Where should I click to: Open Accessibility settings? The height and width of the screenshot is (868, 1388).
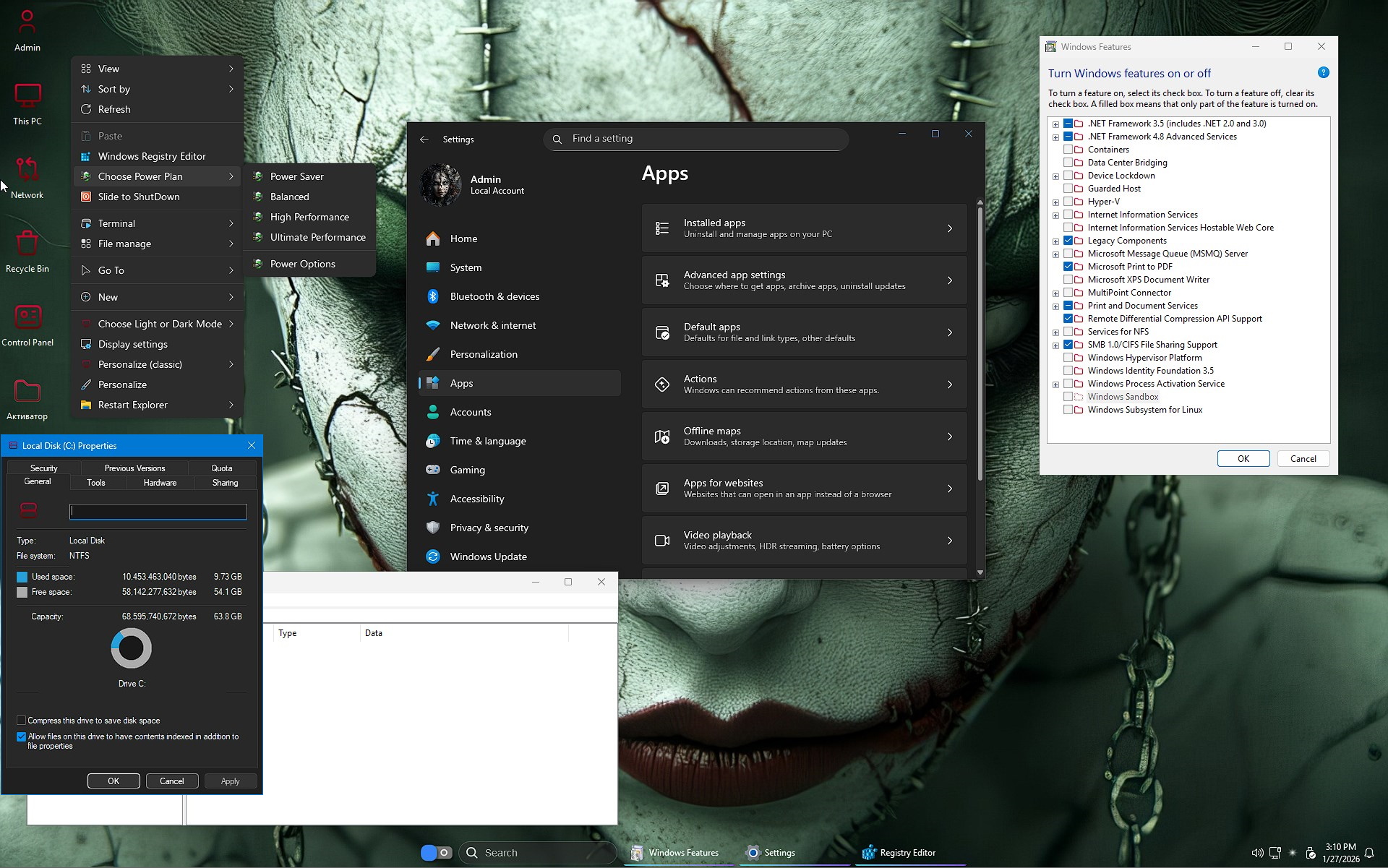tap(477, 499)
